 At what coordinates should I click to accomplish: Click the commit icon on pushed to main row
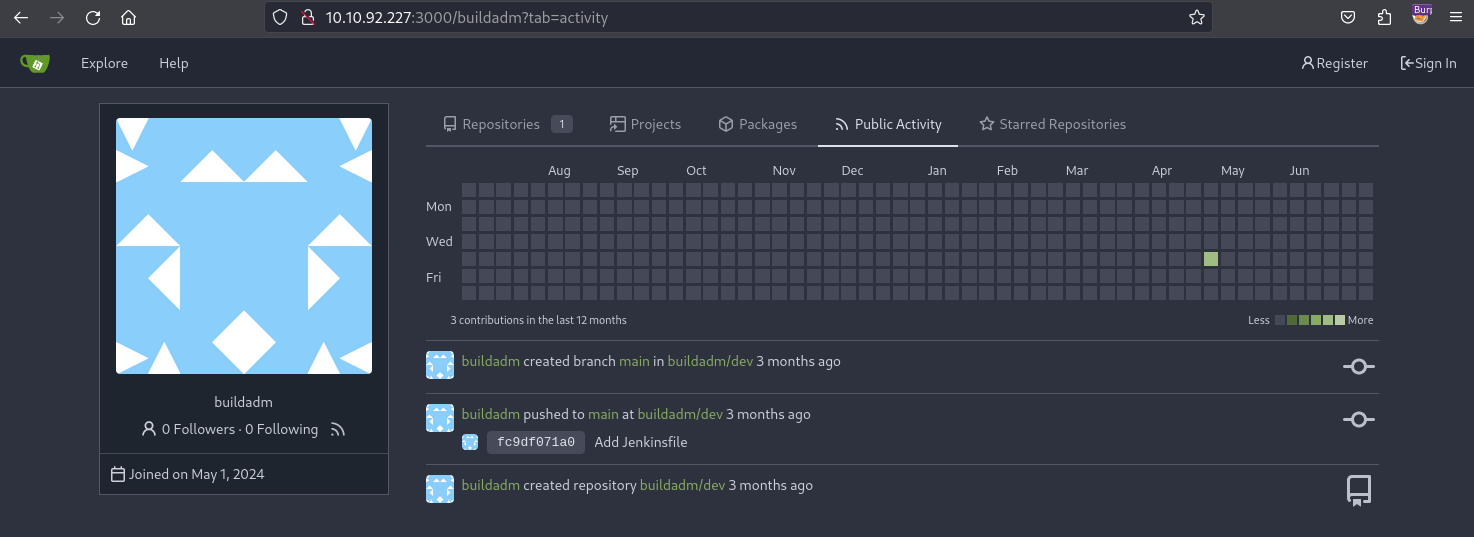point(1358,420)
